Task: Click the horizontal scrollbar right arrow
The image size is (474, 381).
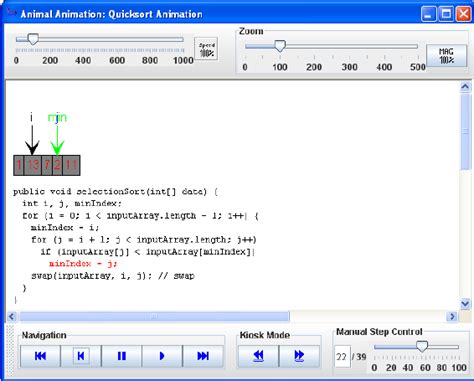Action: (x=452, y=316)
